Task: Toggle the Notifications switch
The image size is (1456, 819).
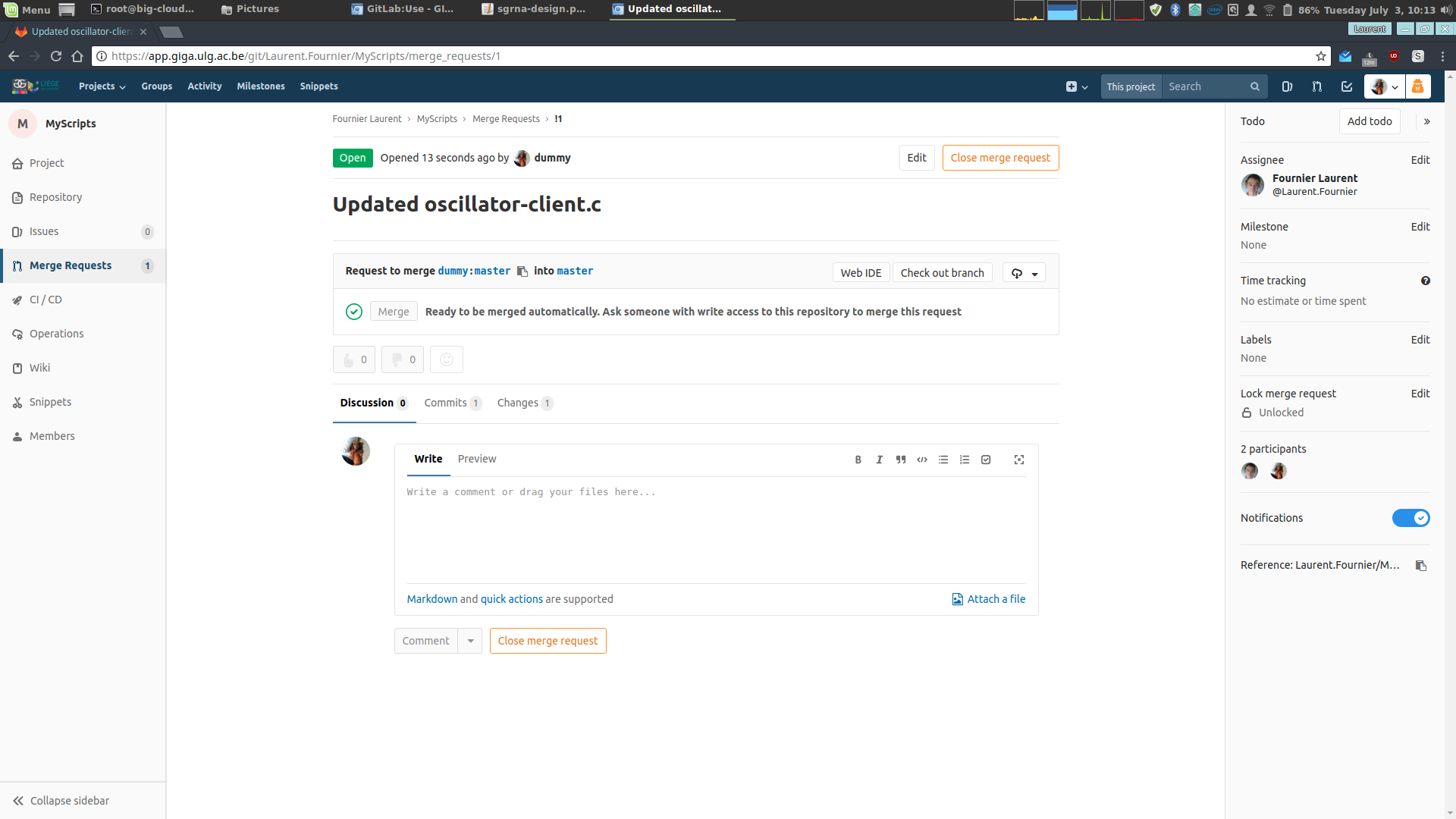Action: [x=1410, y=518]
